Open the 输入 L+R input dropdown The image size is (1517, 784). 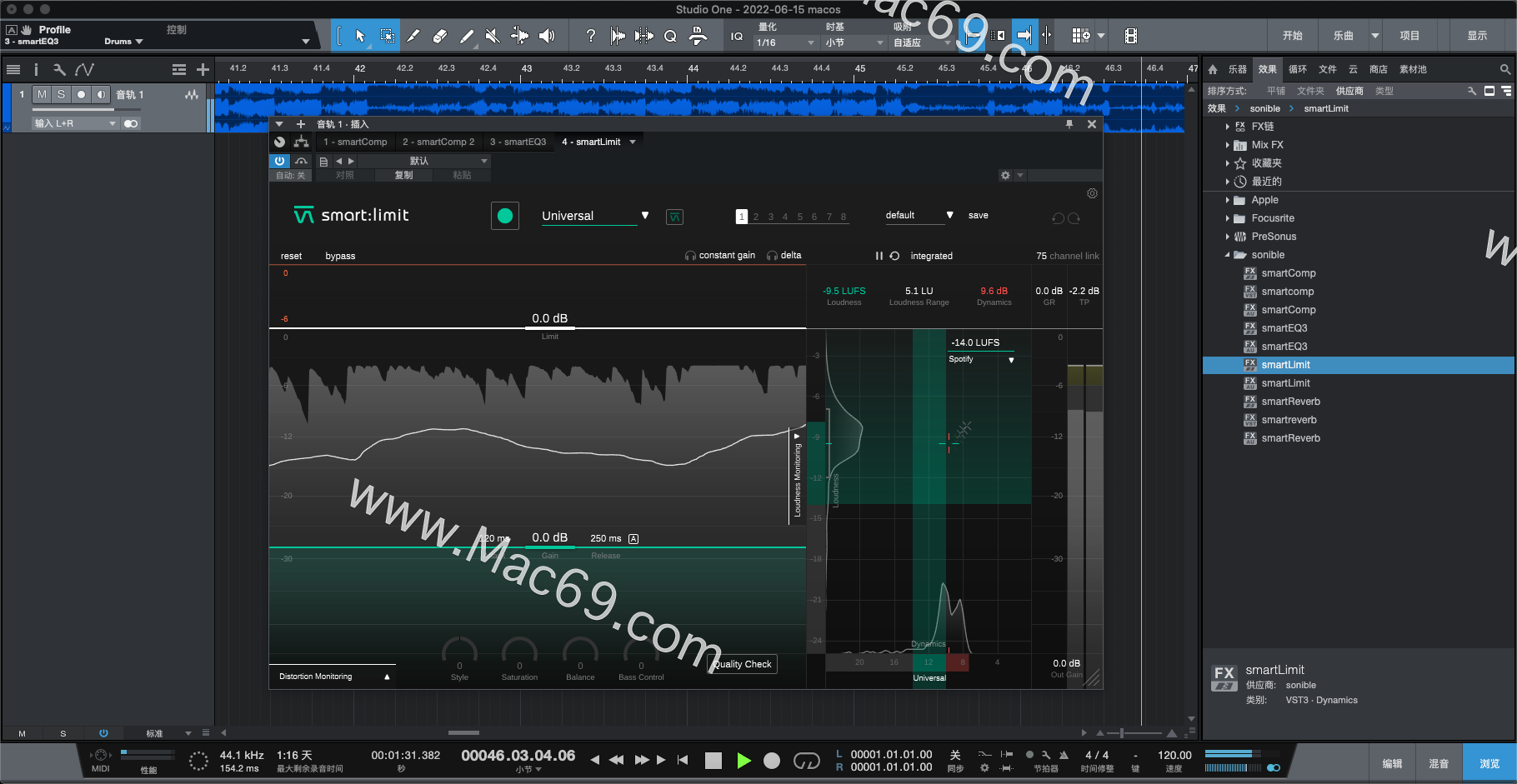pyautogui.click(x=75, y=123)
